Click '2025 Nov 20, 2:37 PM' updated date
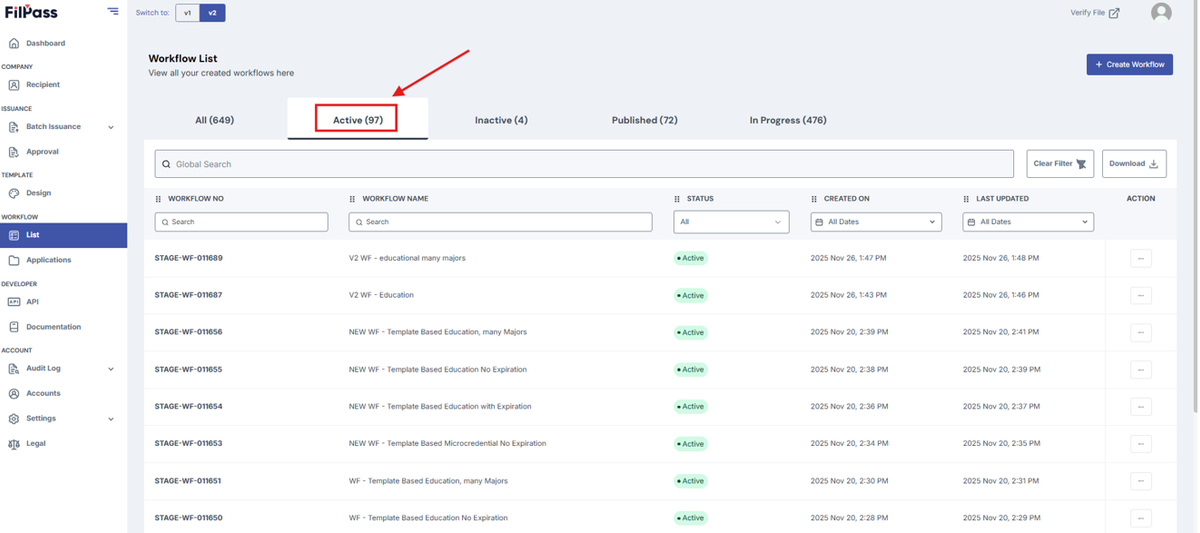The height and width of the screenshot is (533, 1200). pyautogui.click(x=1000, y=406)
